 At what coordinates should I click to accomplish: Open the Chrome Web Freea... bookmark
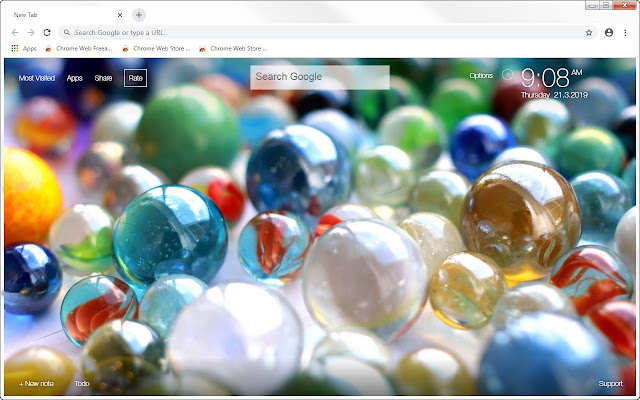[x=78, y=48]
